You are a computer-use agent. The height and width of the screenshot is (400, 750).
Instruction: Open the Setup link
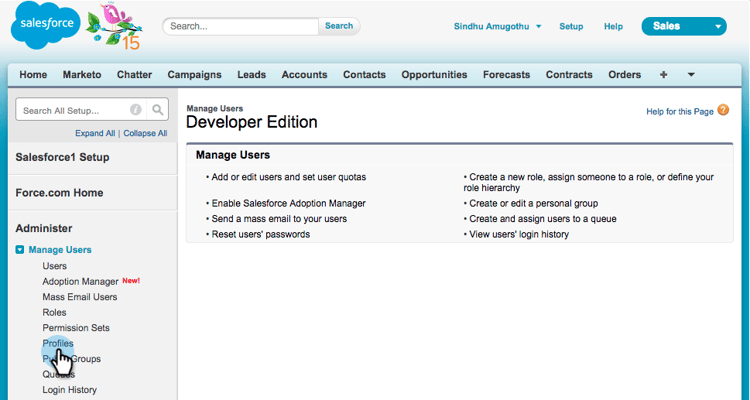click(x=571, y=26)
